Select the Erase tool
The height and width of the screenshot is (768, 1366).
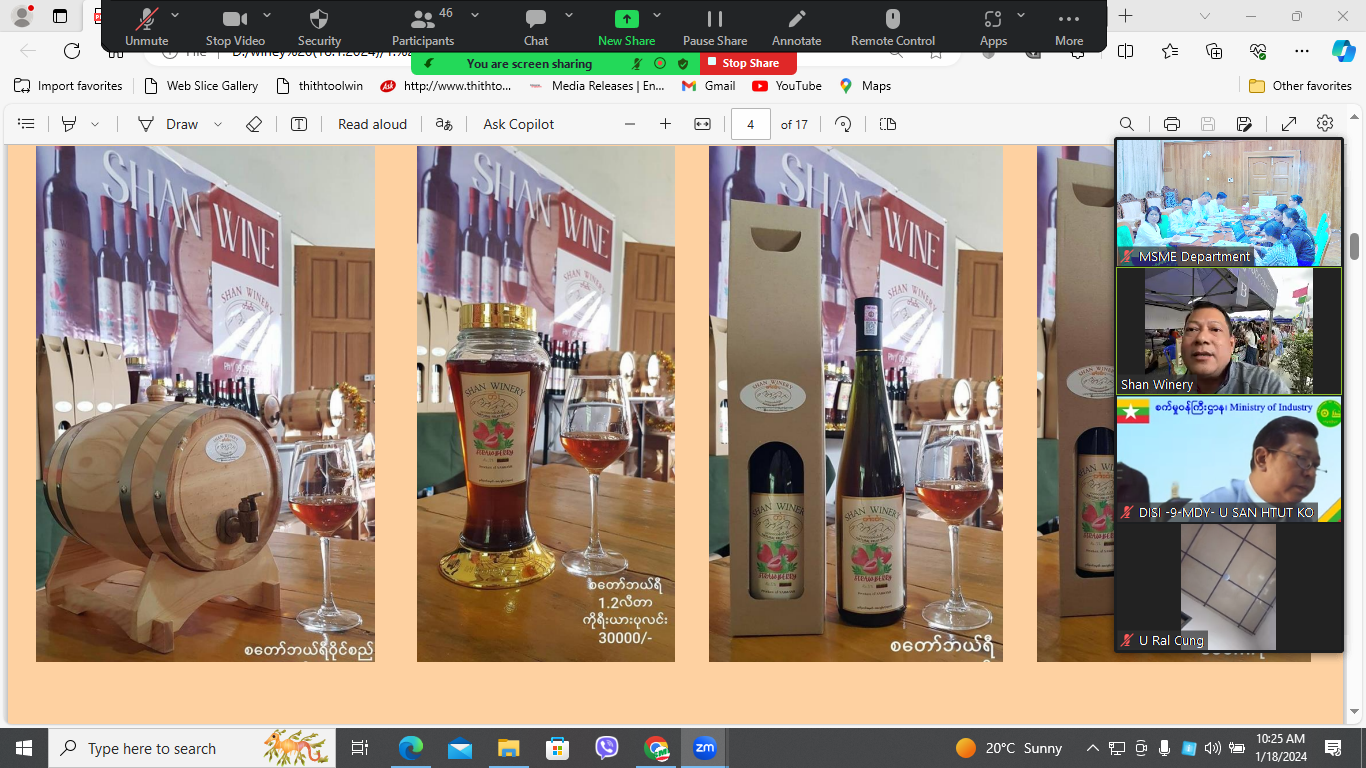(x=254, y=124)
